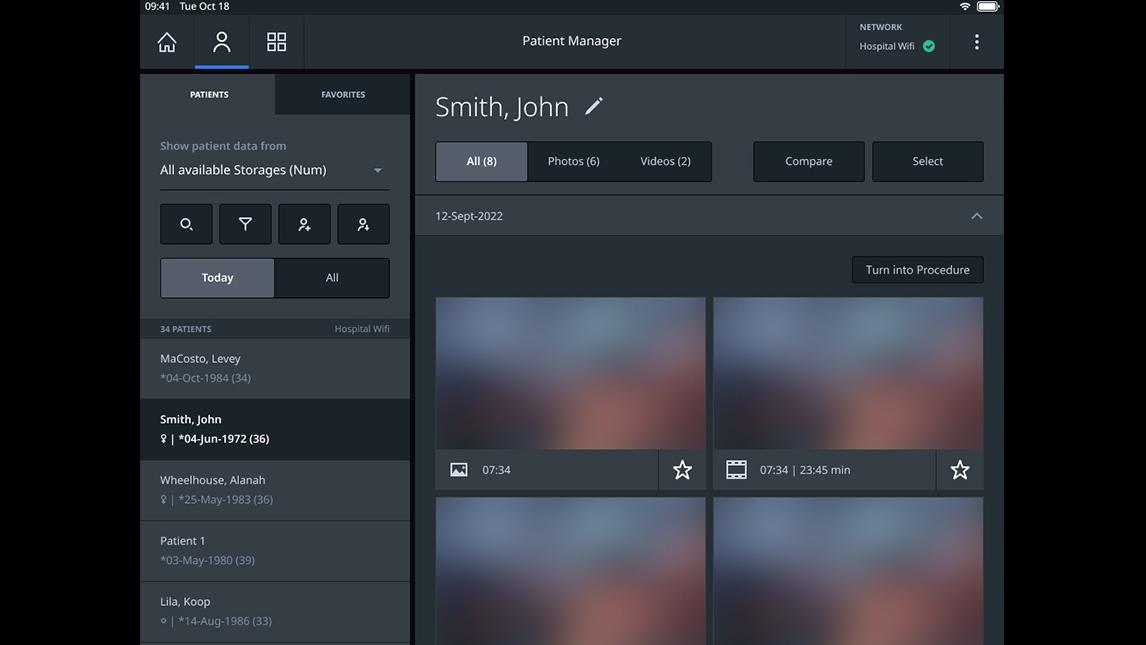The image size is (1146, 645).
Task: Open the patient filter funnel icon
Action: pos(246,224)
